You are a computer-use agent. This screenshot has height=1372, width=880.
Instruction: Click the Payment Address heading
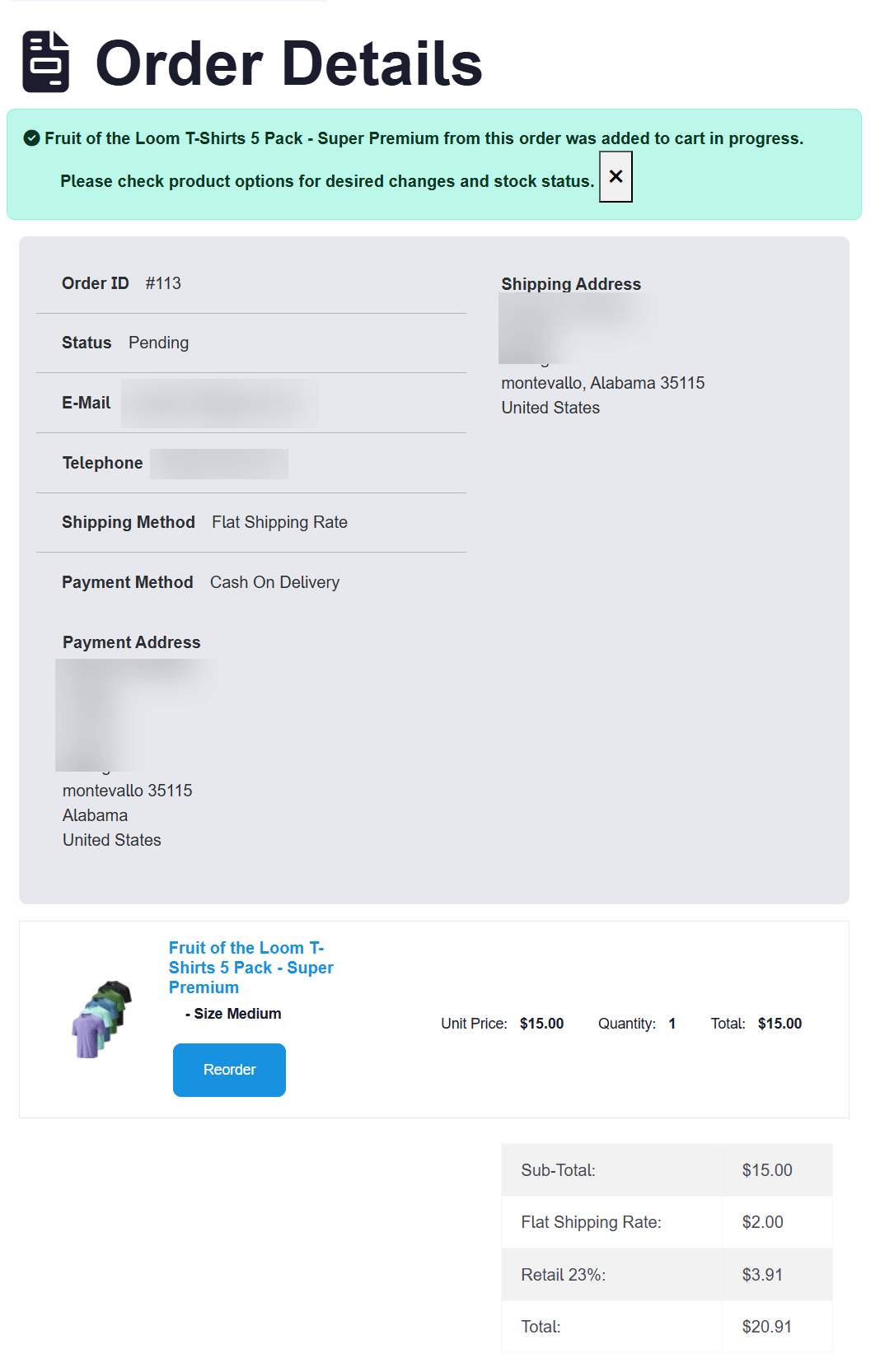point(132,642)
